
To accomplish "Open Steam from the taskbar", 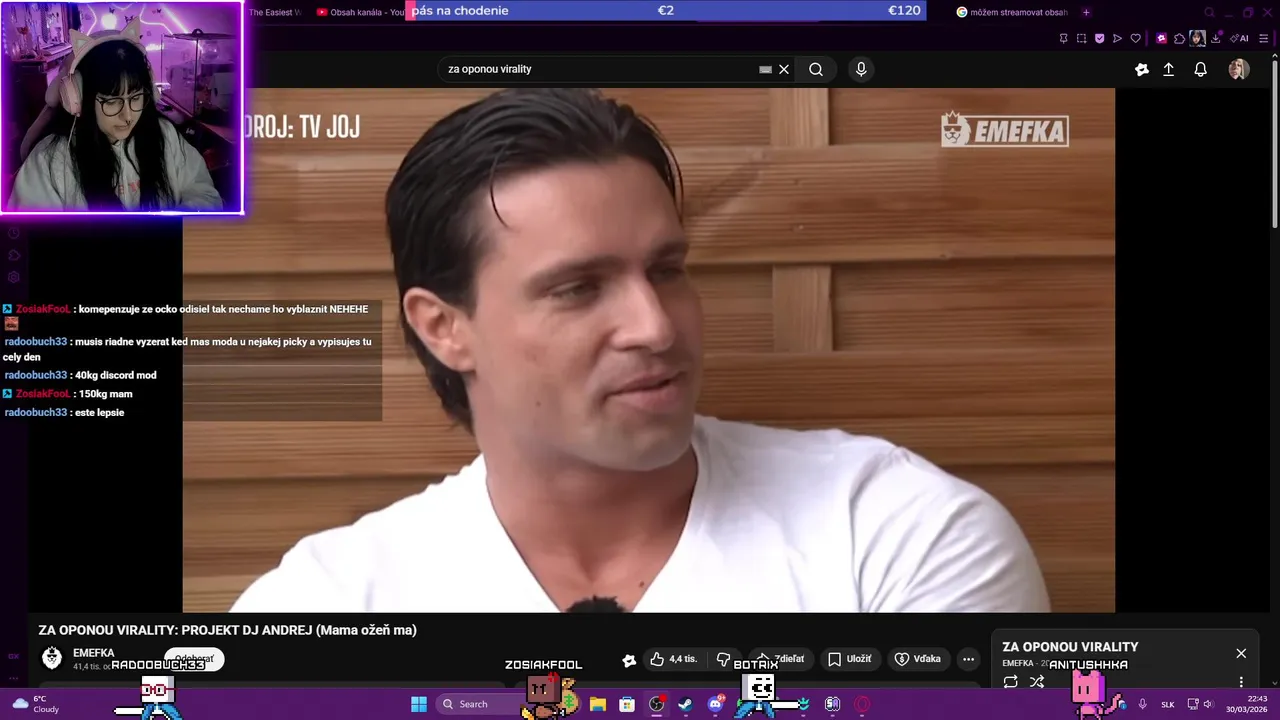I will point(686,704).
